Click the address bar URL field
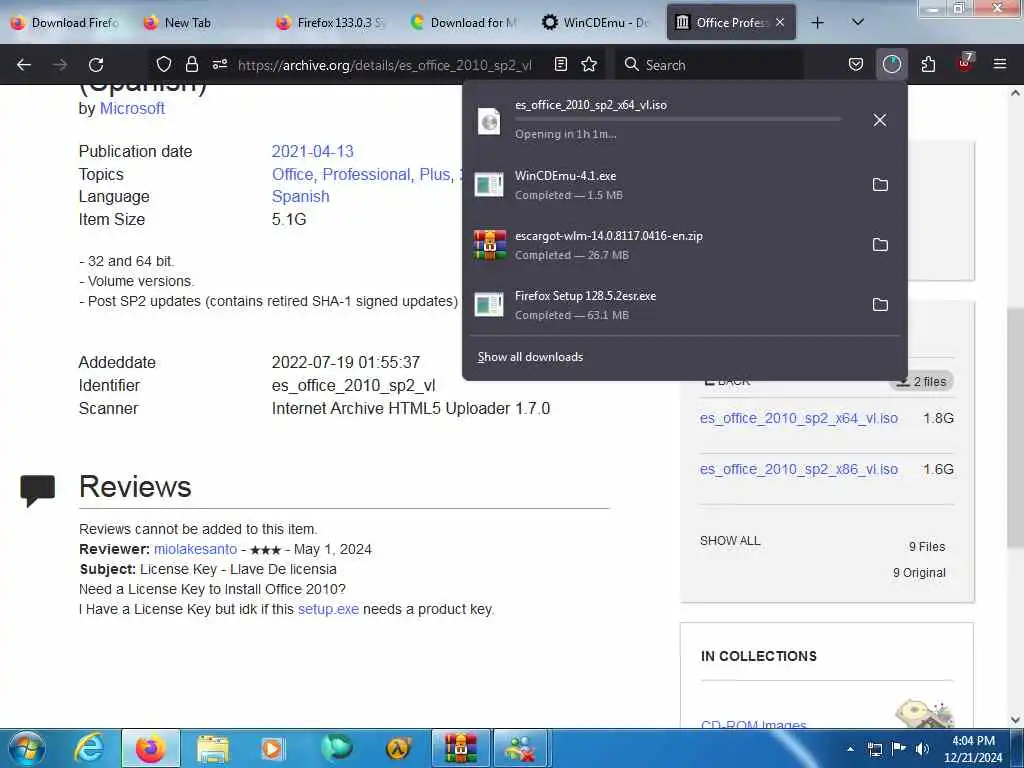 click(385, 65)
